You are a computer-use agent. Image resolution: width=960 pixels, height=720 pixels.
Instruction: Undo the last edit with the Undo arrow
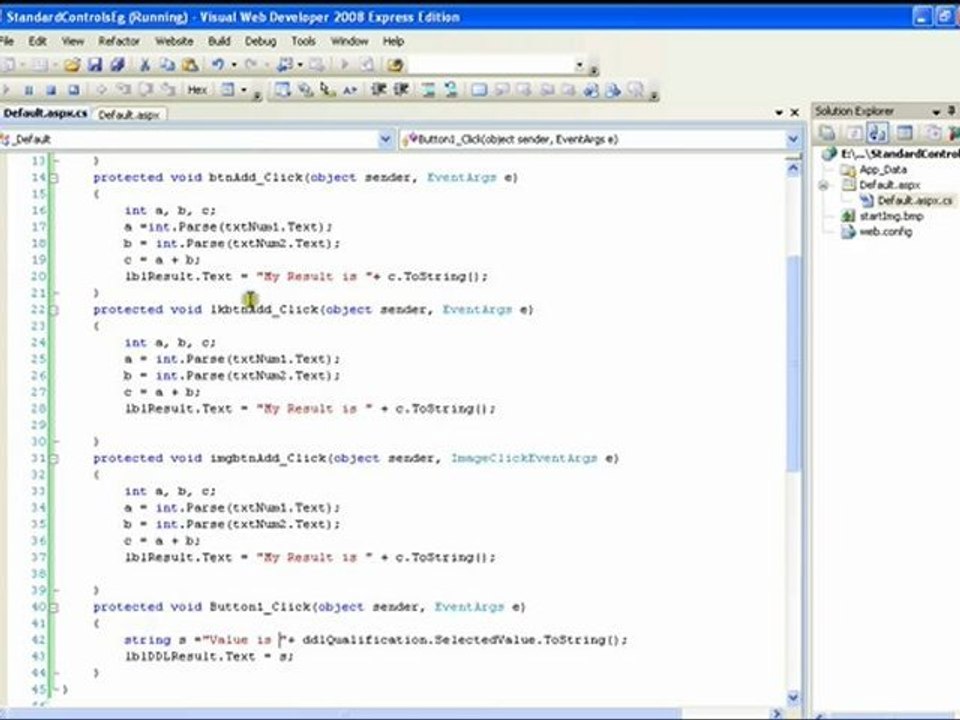[x=217, y=64]
